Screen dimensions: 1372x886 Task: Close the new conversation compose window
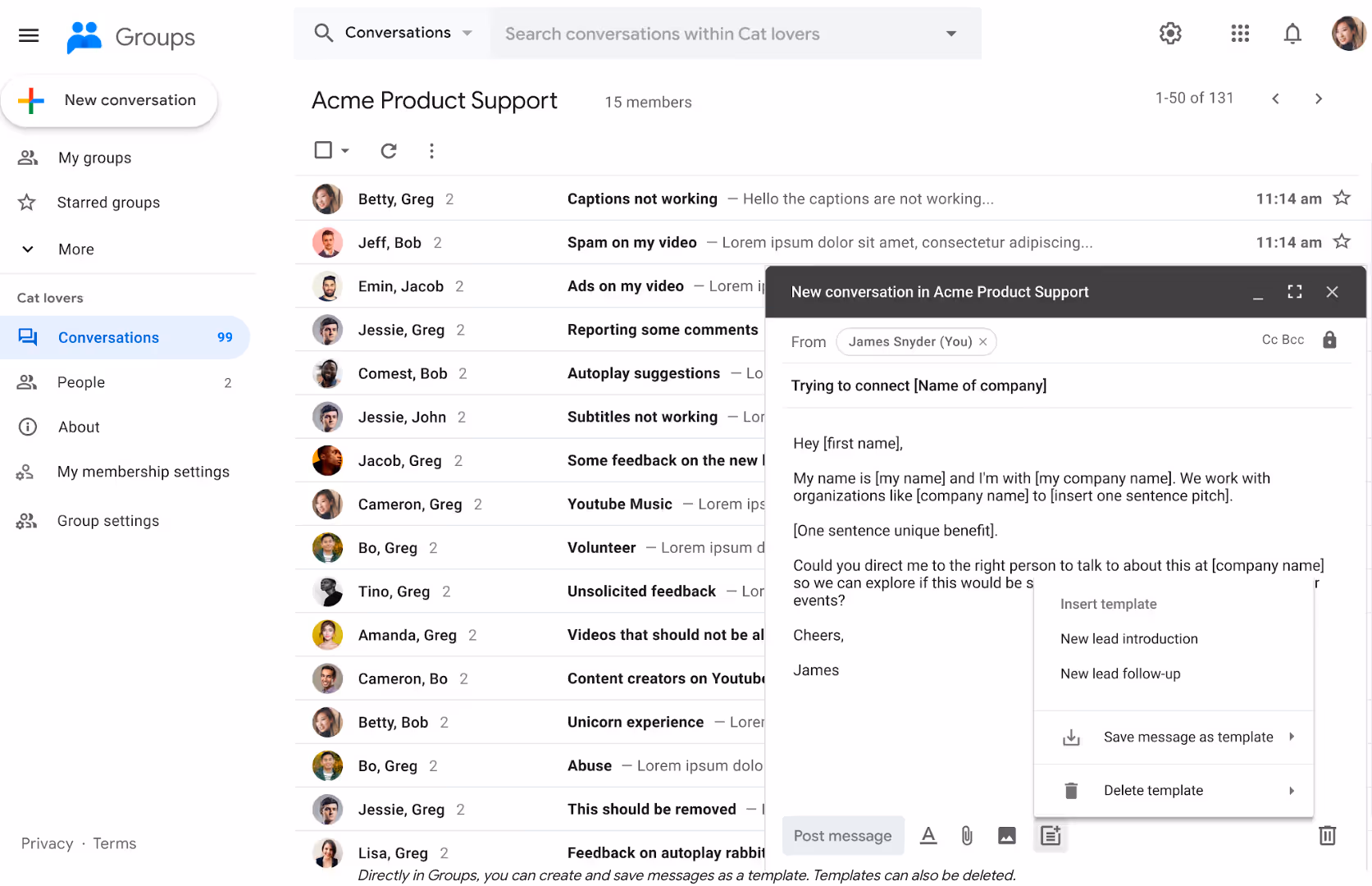coord(1332,292)
